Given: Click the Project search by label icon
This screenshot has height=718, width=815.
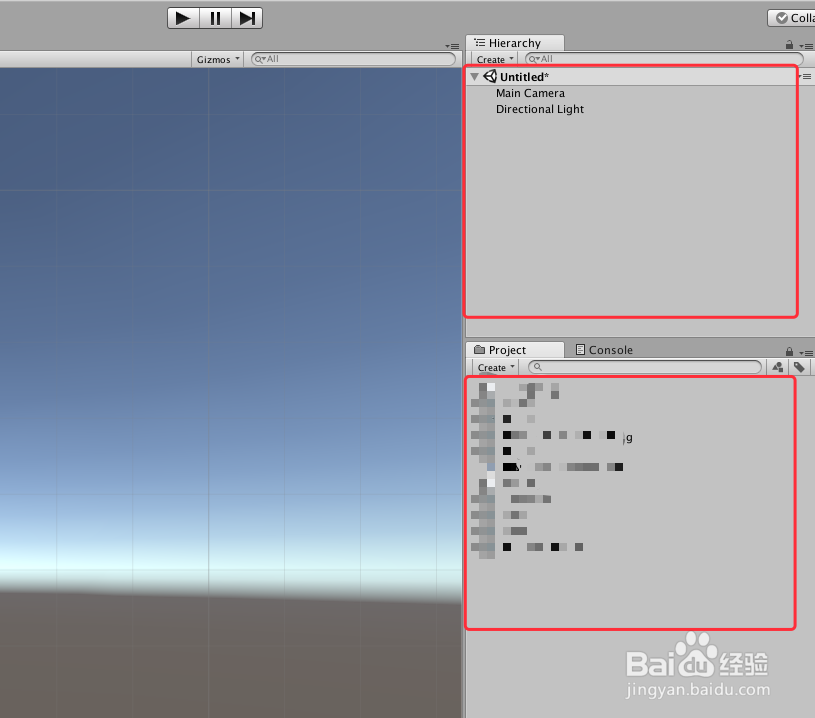Looking at the screenshot, I should click(x=799, y=367).
